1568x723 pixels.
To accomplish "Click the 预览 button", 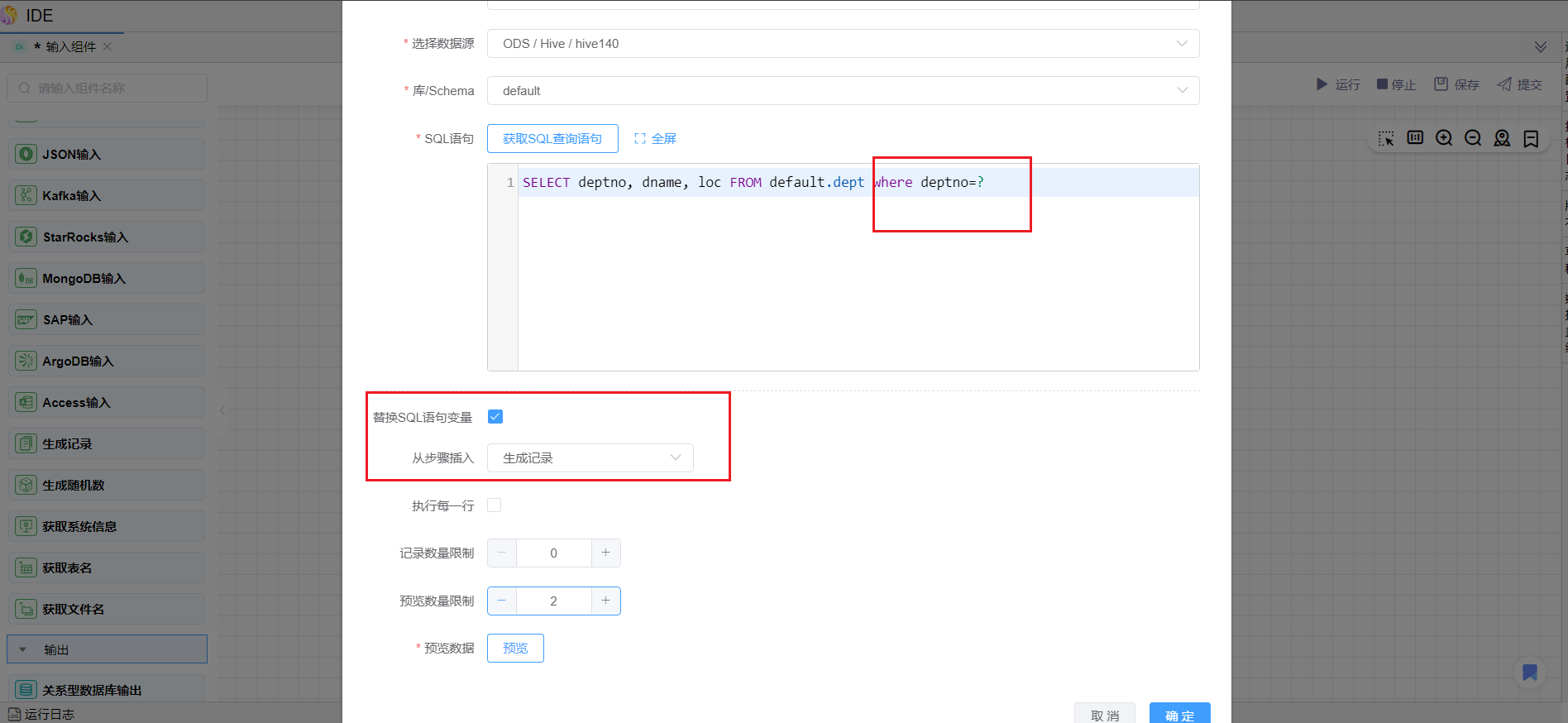I will pos(515,649).
